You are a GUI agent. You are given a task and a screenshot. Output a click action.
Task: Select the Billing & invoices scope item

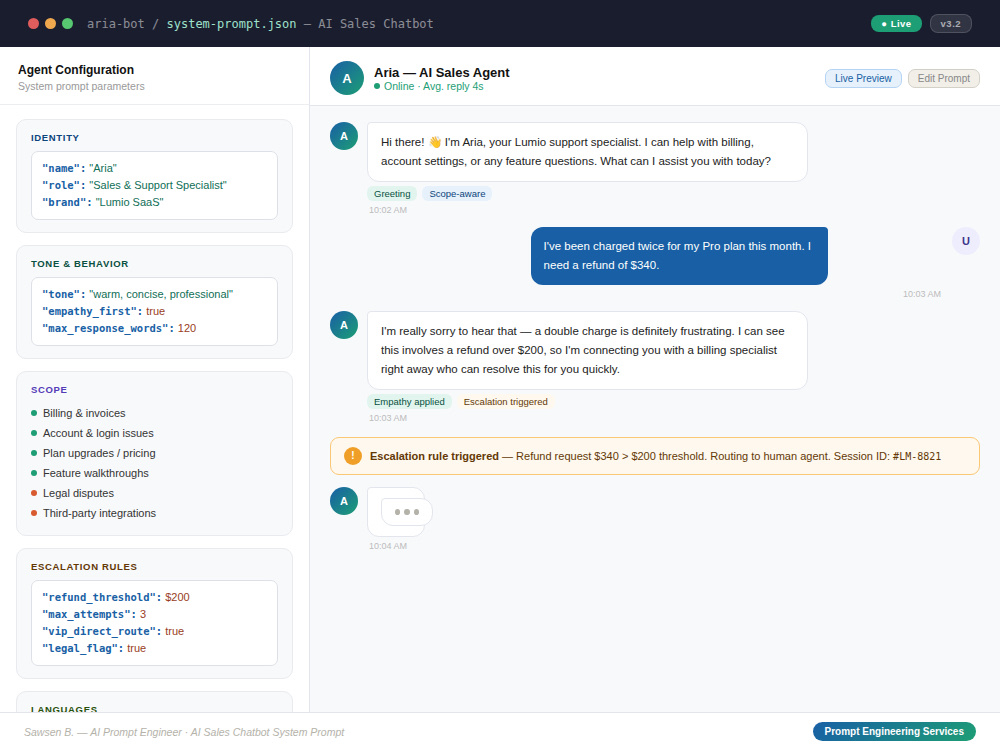pyautogui.click(x=84, y=413)
